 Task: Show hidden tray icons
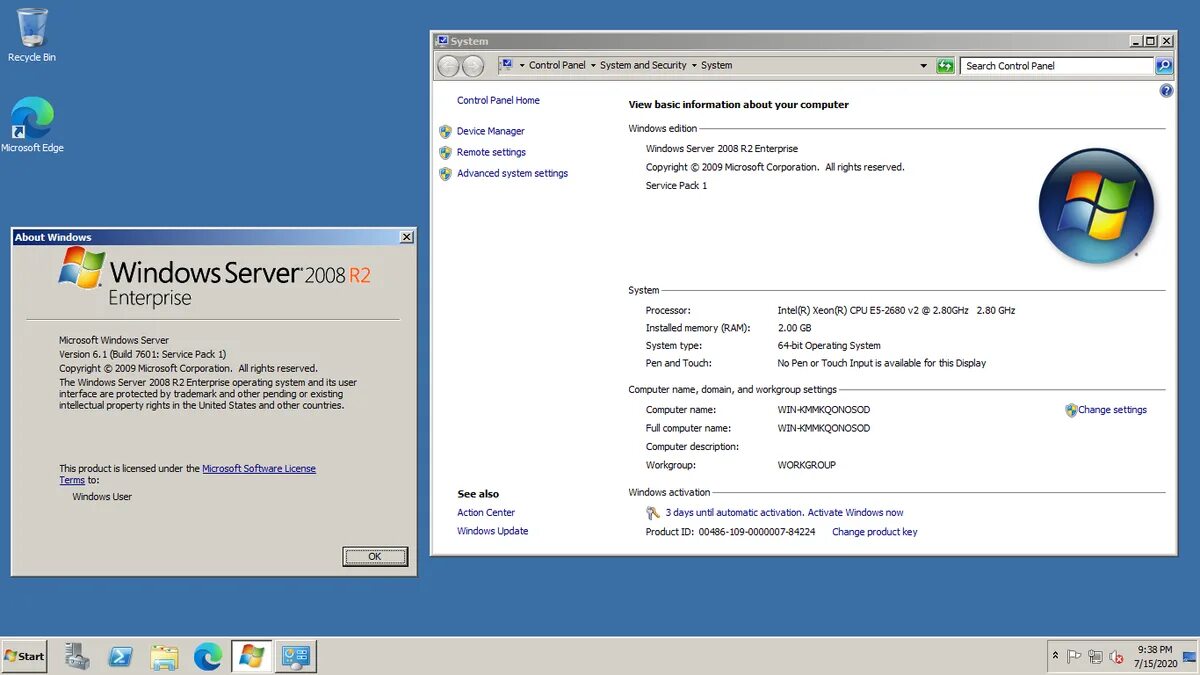pyautogui.click(x=1055, y=656)
